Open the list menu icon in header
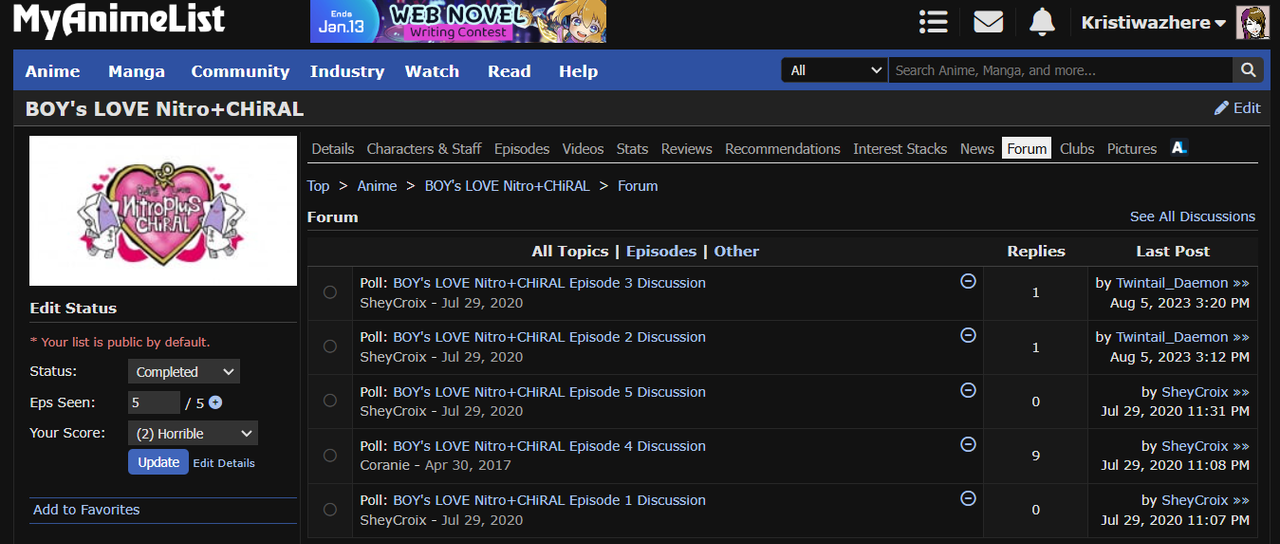Viewport: 1280px width, 544px height. tap(933, 22)
